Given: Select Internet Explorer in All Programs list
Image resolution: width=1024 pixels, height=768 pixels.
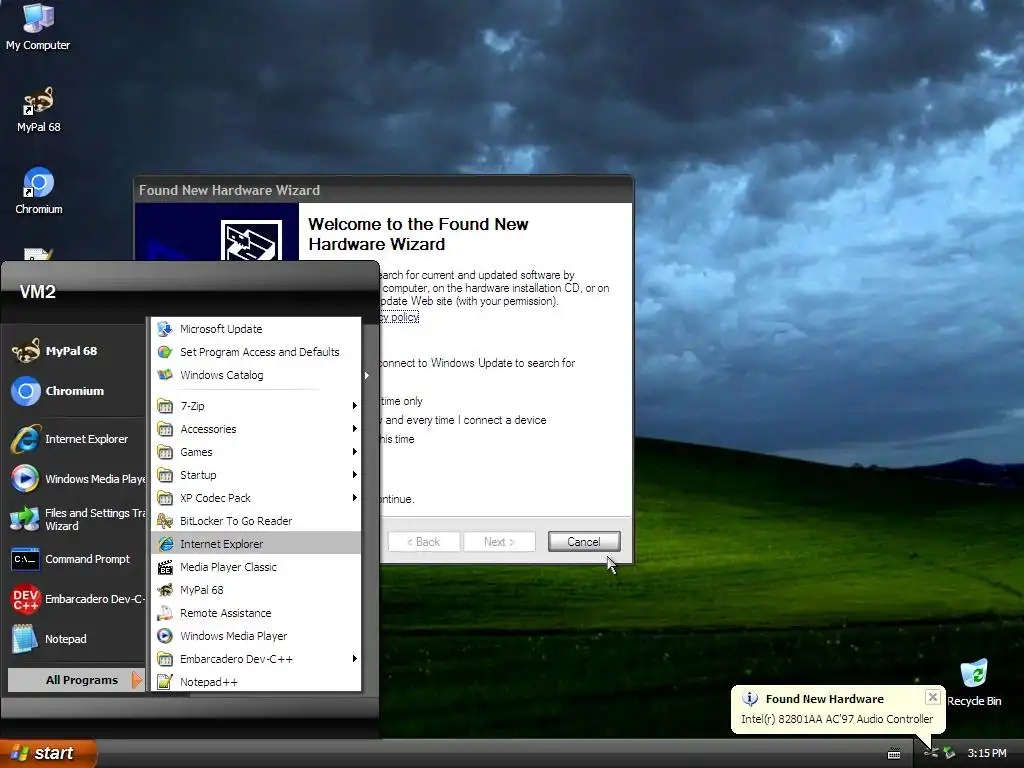Looking at the screenshot, I should pyautogui.click(x=256, y=543).
